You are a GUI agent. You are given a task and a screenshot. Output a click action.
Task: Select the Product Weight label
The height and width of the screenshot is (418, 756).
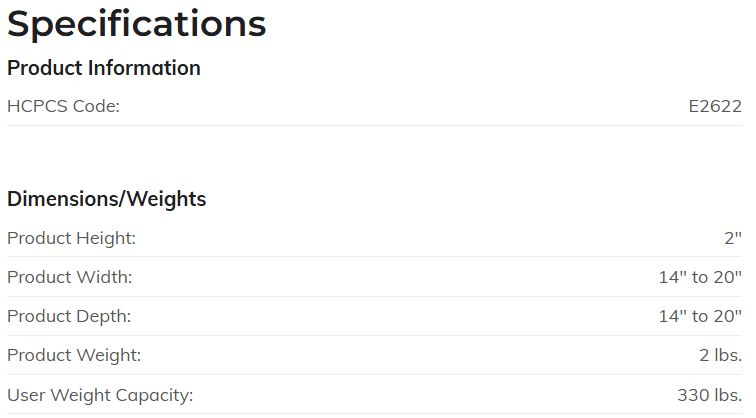tap(74, 355)
